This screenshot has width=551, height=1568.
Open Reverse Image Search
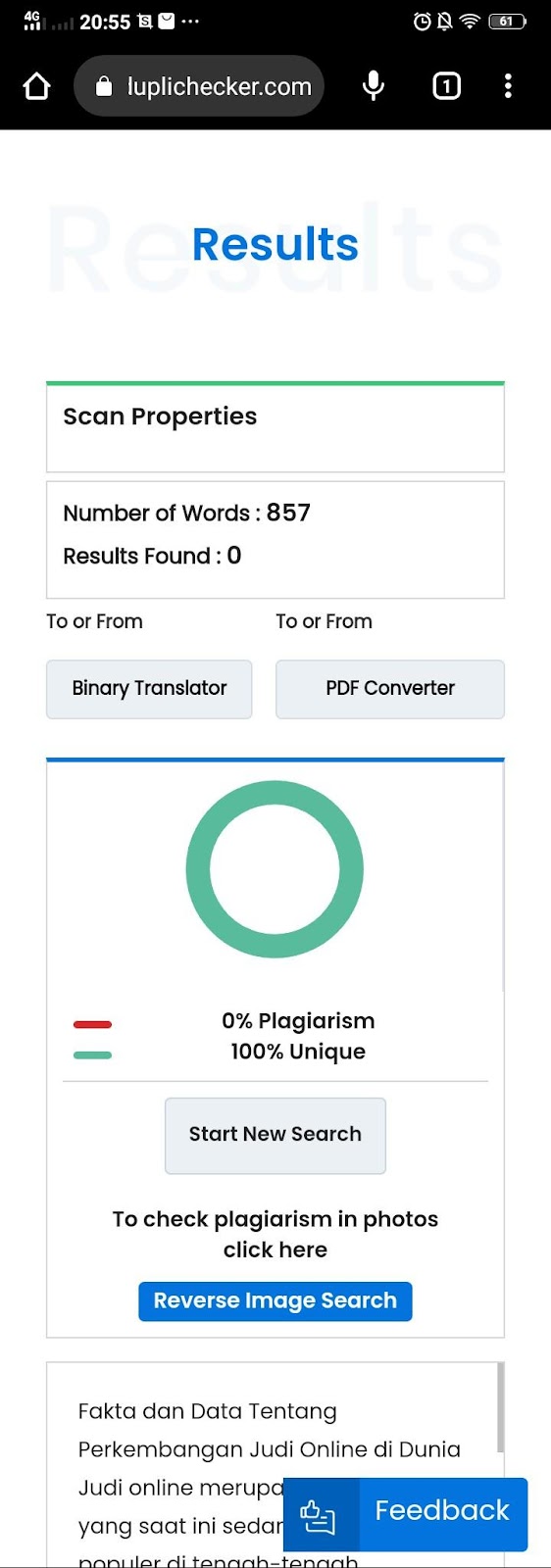click(x=275, y=1300)
